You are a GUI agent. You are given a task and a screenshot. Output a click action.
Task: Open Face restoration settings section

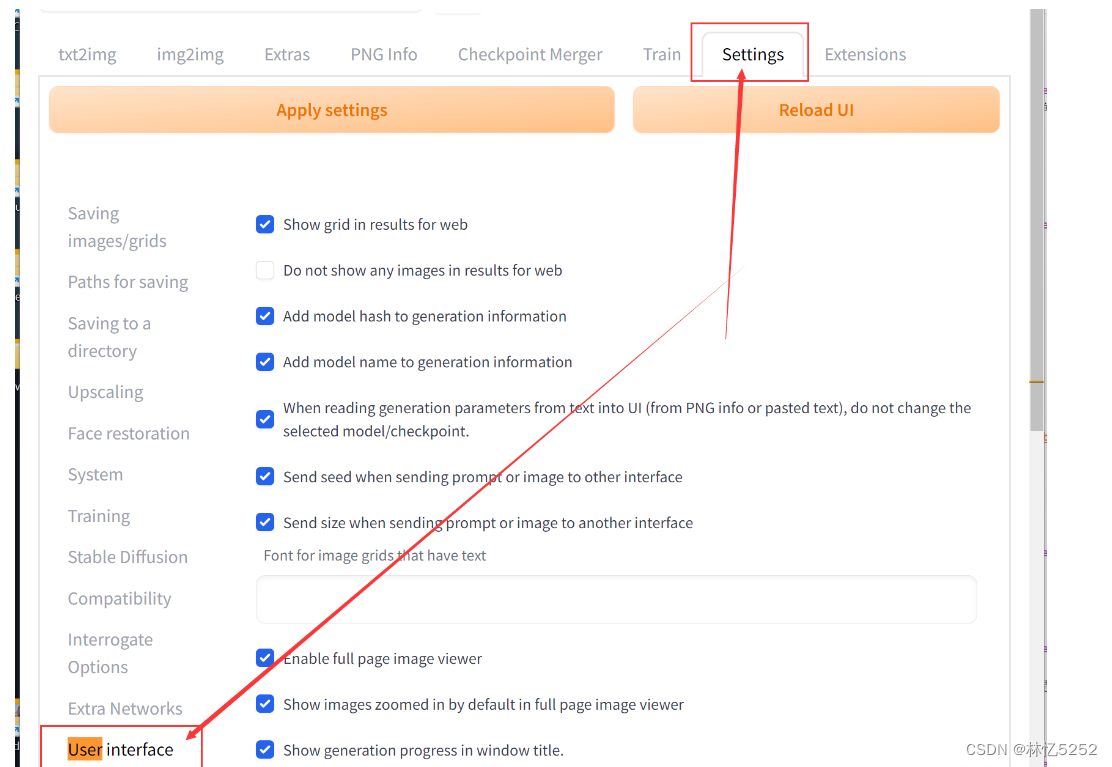coord(128,433)
